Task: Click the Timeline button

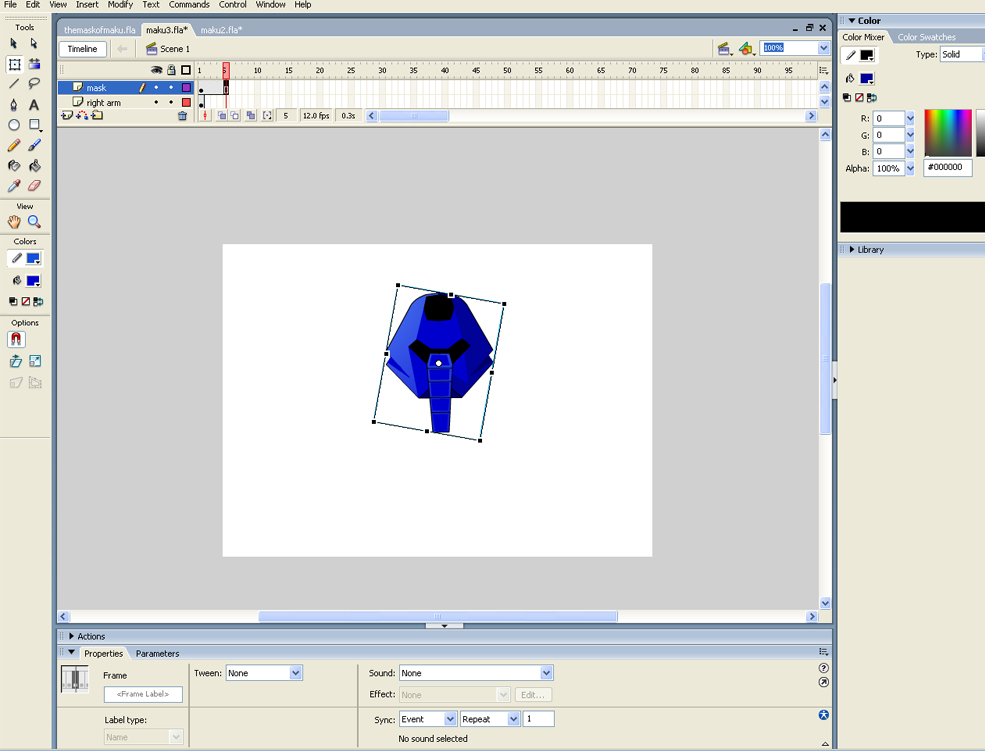Action: tap(82, 48)
